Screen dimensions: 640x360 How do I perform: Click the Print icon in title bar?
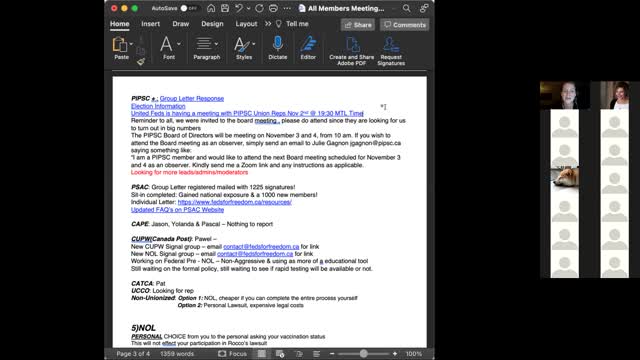273,8
